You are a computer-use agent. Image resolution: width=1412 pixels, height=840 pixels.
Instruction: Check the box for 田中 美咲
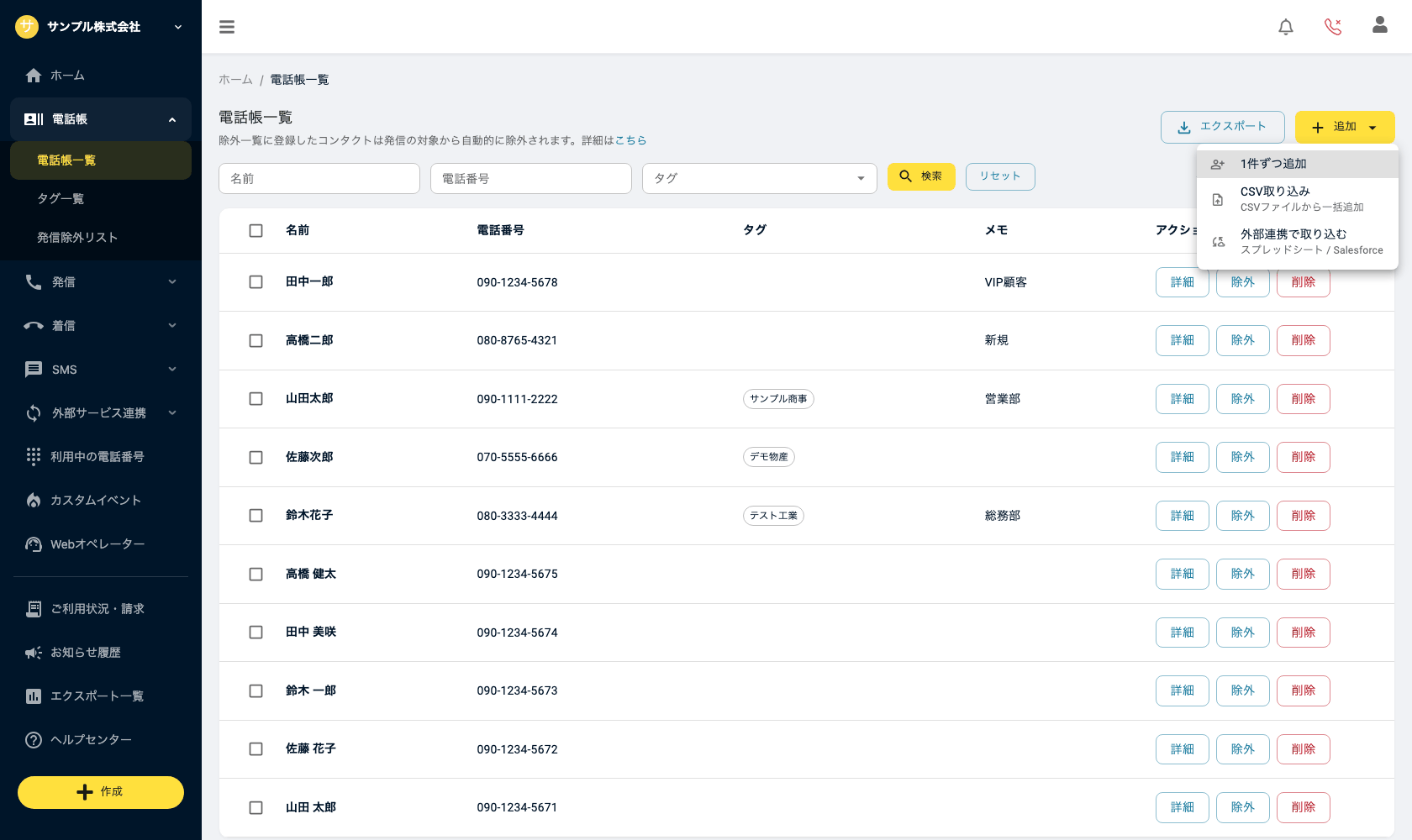(x=256, y=633)
